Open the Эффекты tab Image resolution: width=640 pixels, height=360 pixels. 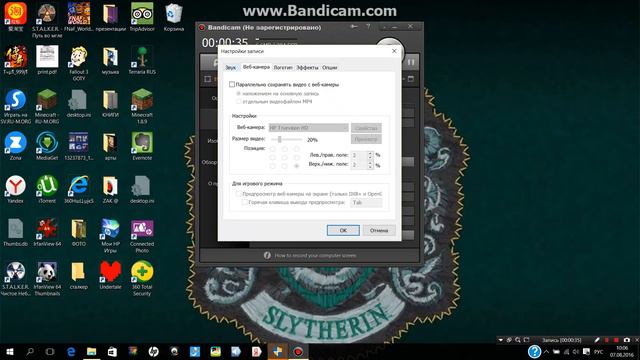point(307,67)
